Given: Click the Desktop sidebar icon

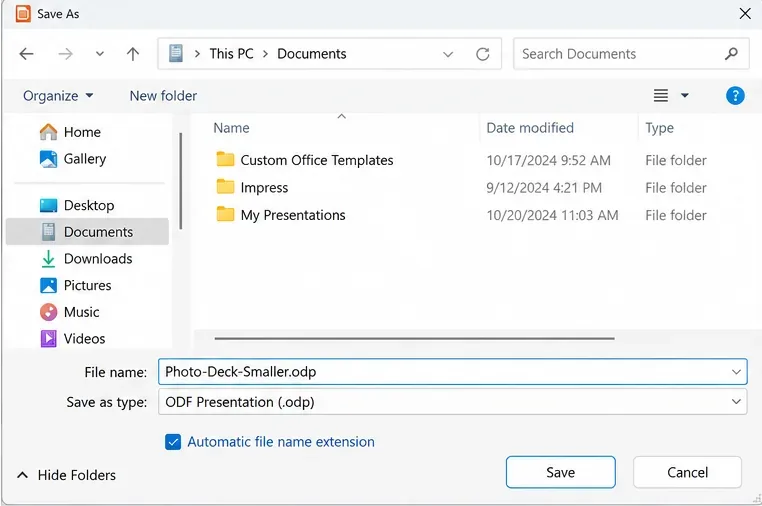Looking at the screenshot, I should 48,205.
